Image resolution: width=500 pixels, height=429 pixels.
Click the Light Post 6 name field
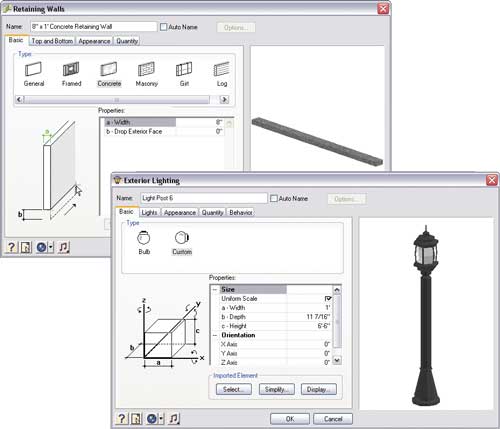click(x=204, y=198)
